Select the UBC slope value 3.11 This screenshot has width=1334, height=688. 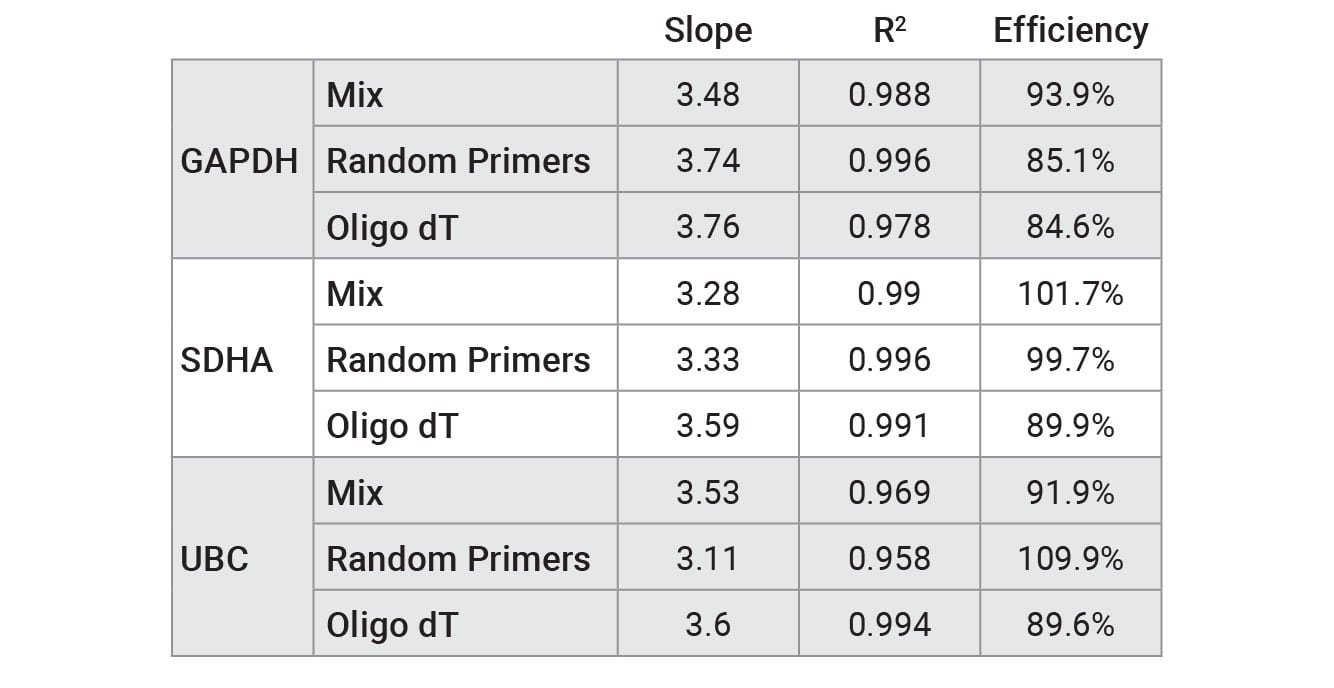[707, 558]
